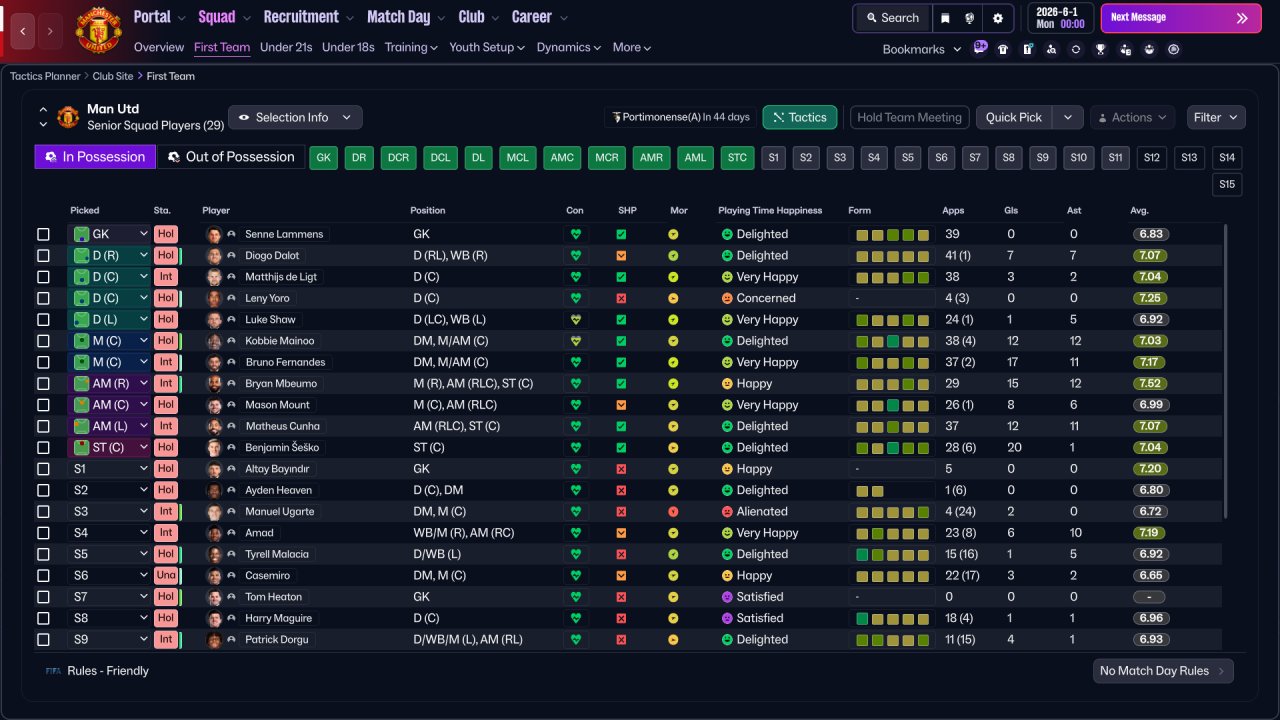The height and width of the screenshot is (720, 1280).
Task: Click the last bookmark icon on the right
Action: (x=1174, y=49)
